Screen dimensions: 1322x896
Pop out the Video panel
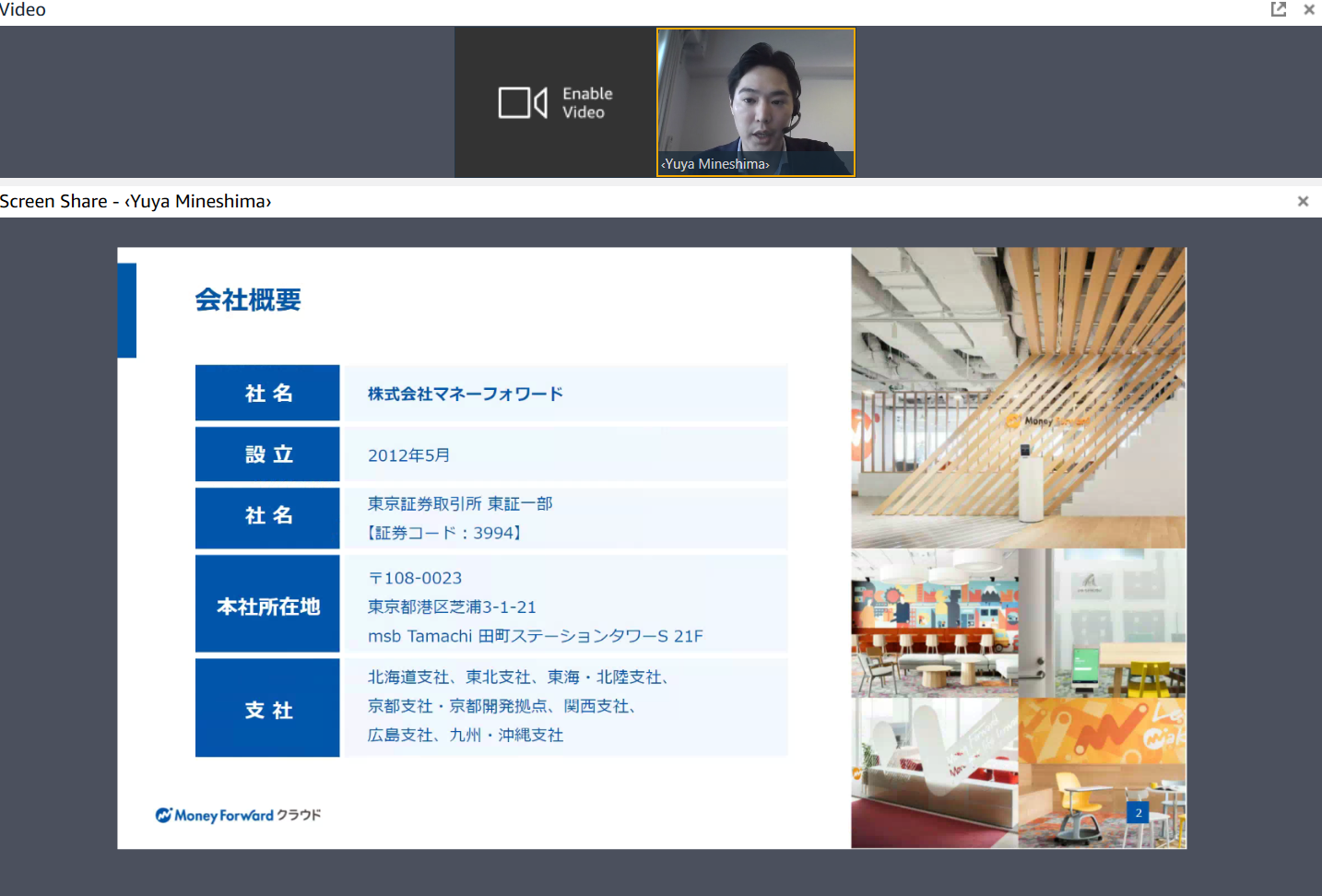[x=1279, y=9]
